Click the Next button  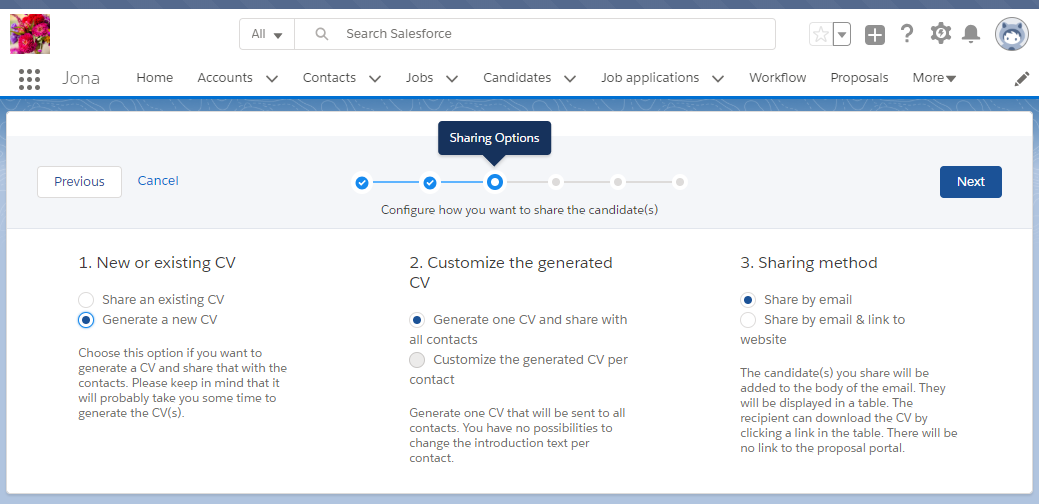(971, 181)
